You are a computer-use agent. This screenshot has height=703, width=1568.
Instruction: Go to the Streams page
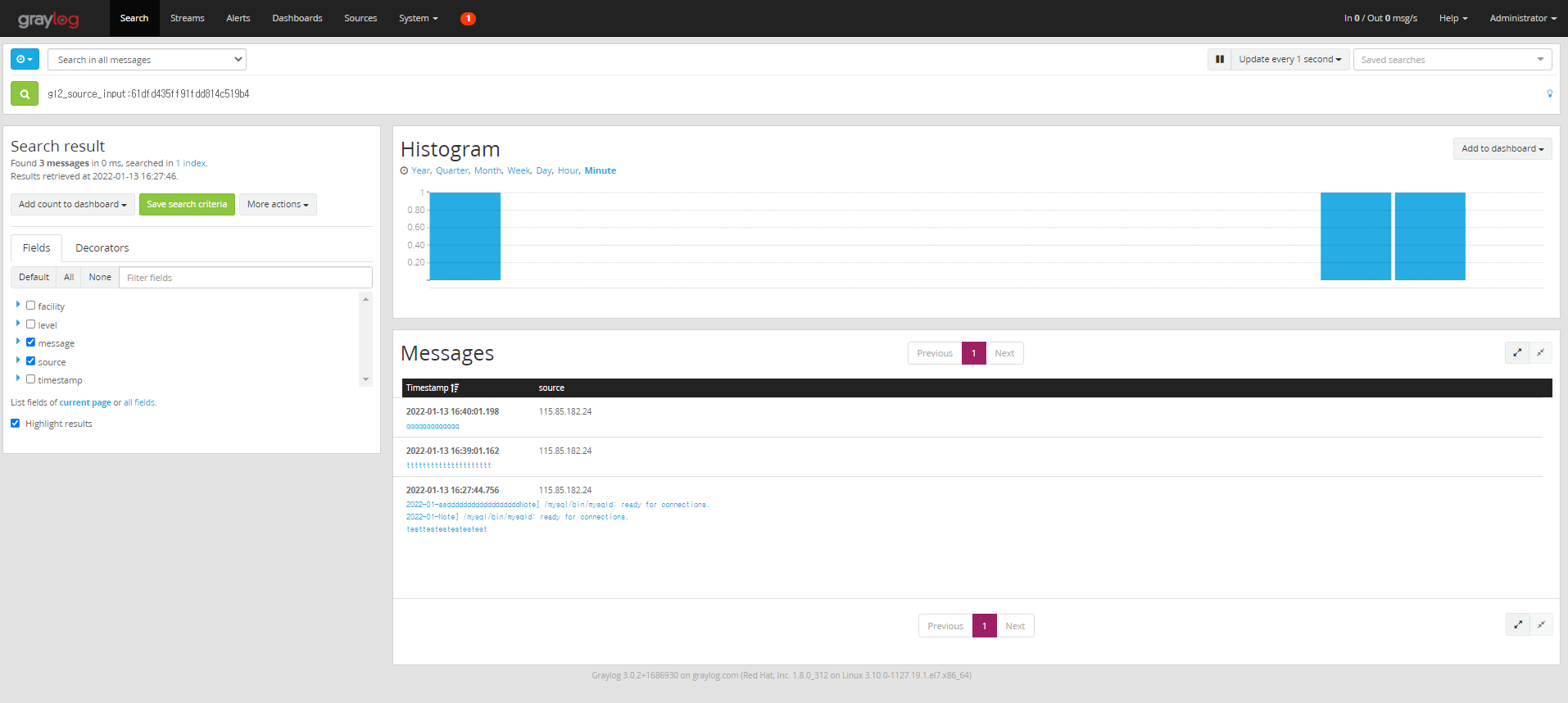(x=188, y=18)
